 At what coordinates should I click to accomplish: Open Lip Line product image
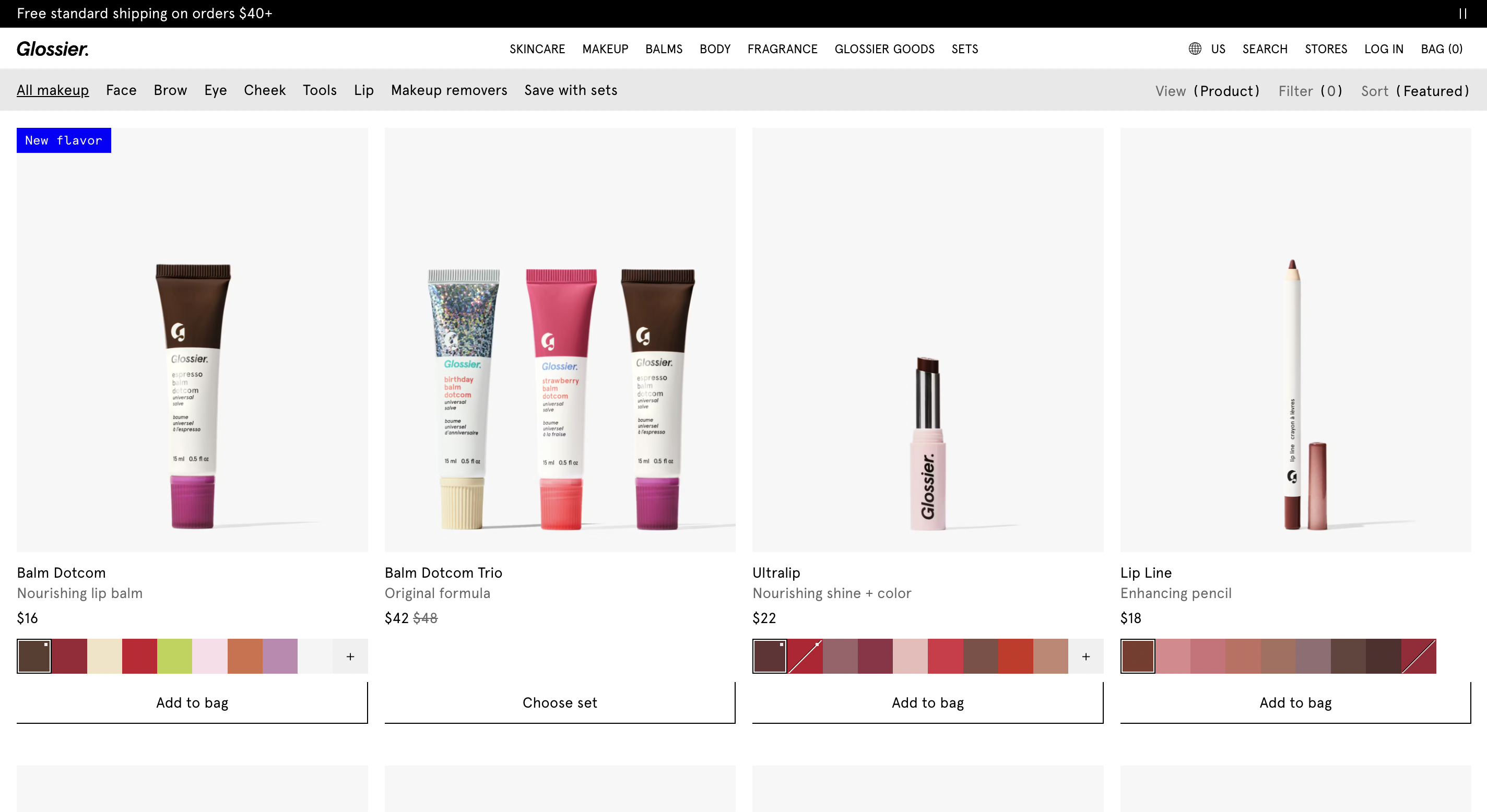click(1295, 339)
